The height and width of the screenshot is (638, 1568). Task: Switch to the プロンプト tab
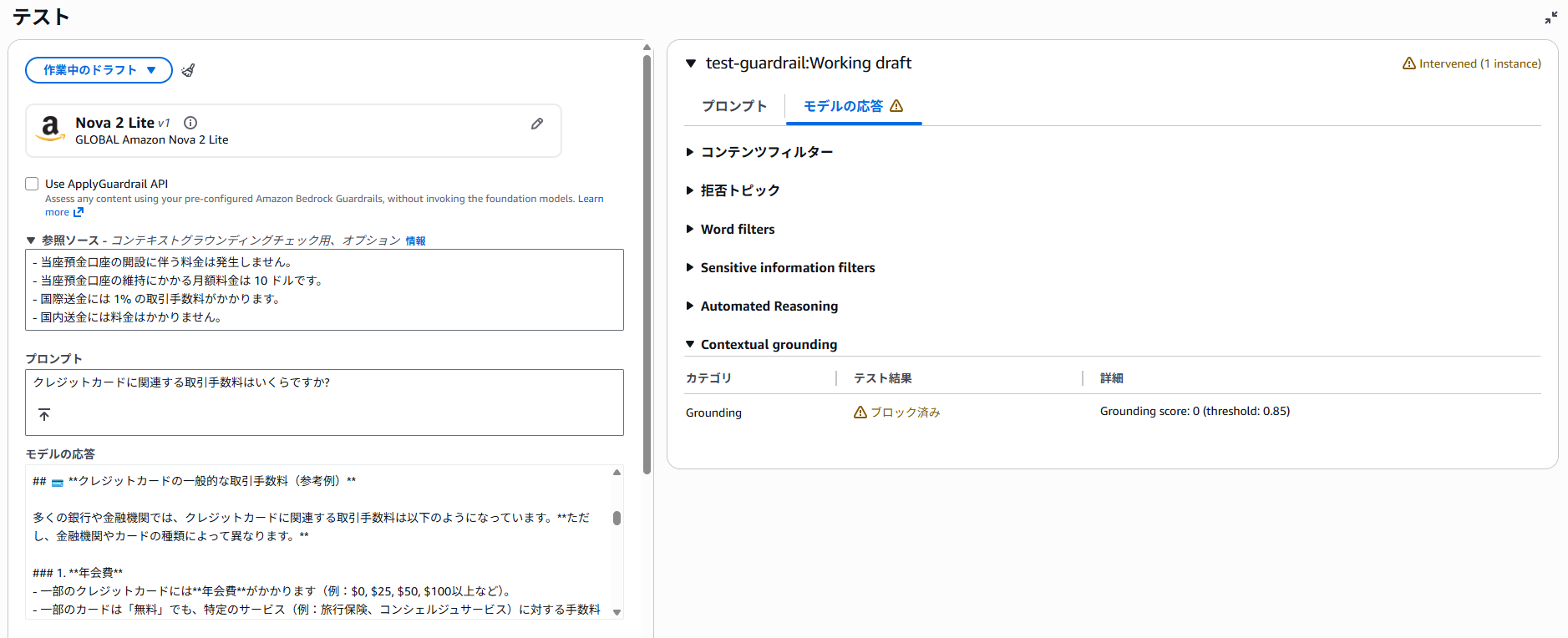point(734,106)
